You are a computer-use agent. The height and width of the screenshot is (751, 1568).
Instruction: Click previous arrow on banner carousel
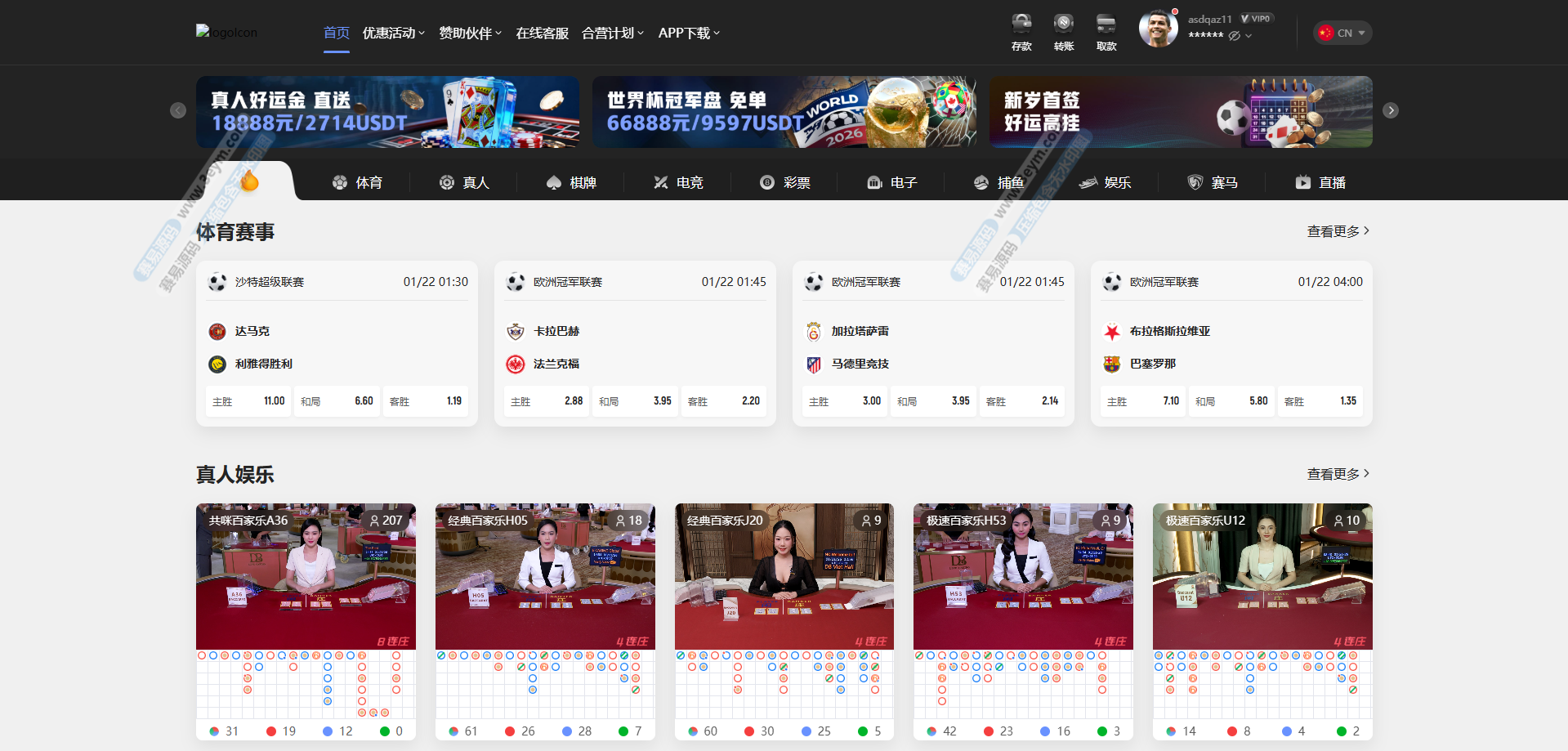178,110
